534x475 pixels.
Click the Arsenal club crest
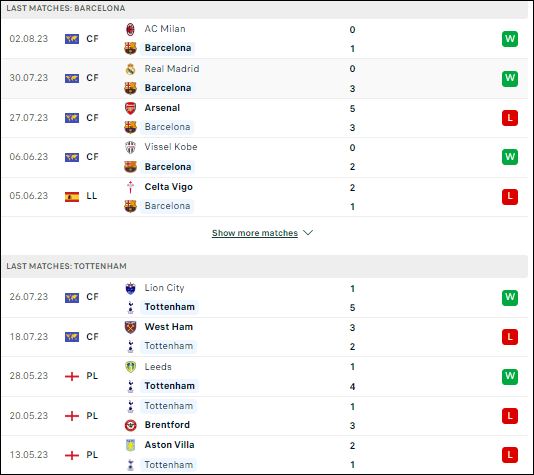(x=130, y=108)
